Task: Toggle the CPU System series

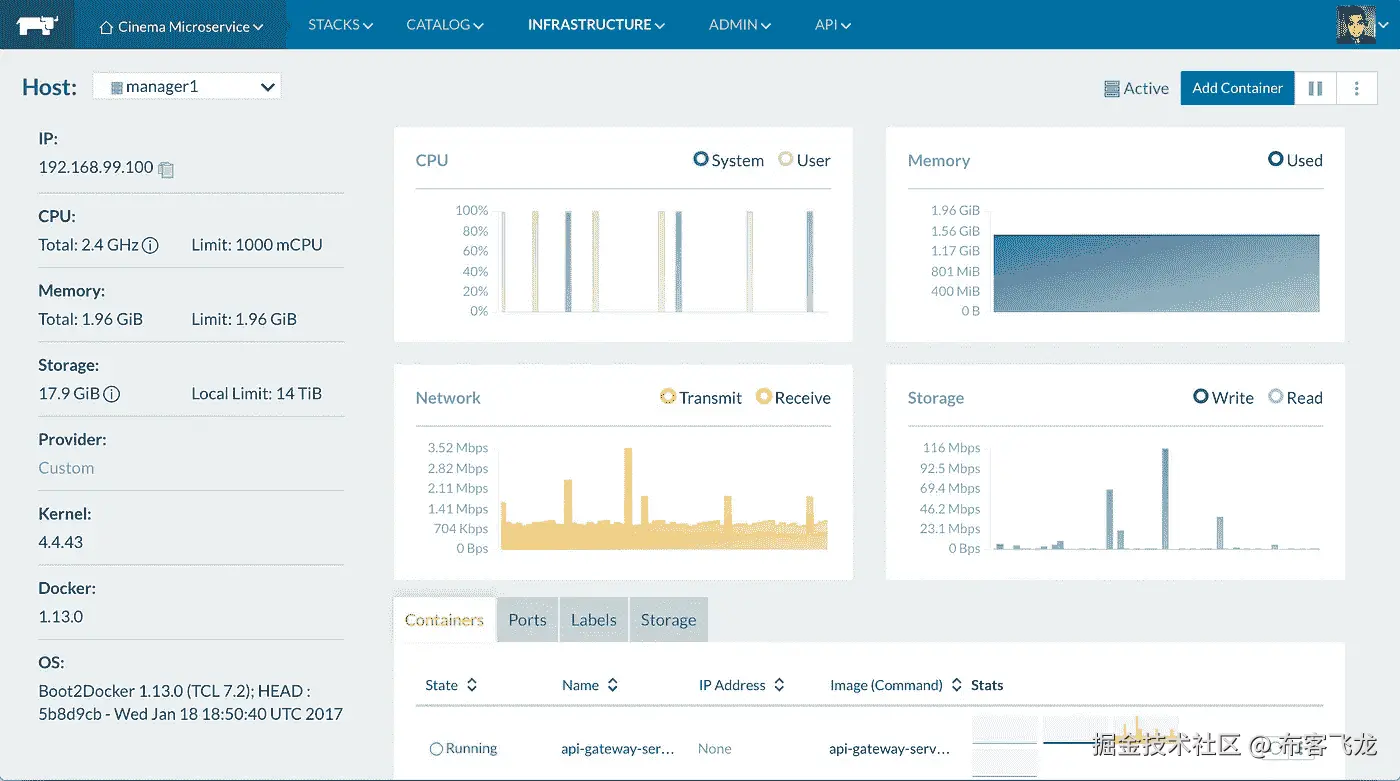Action: (728, 160)
